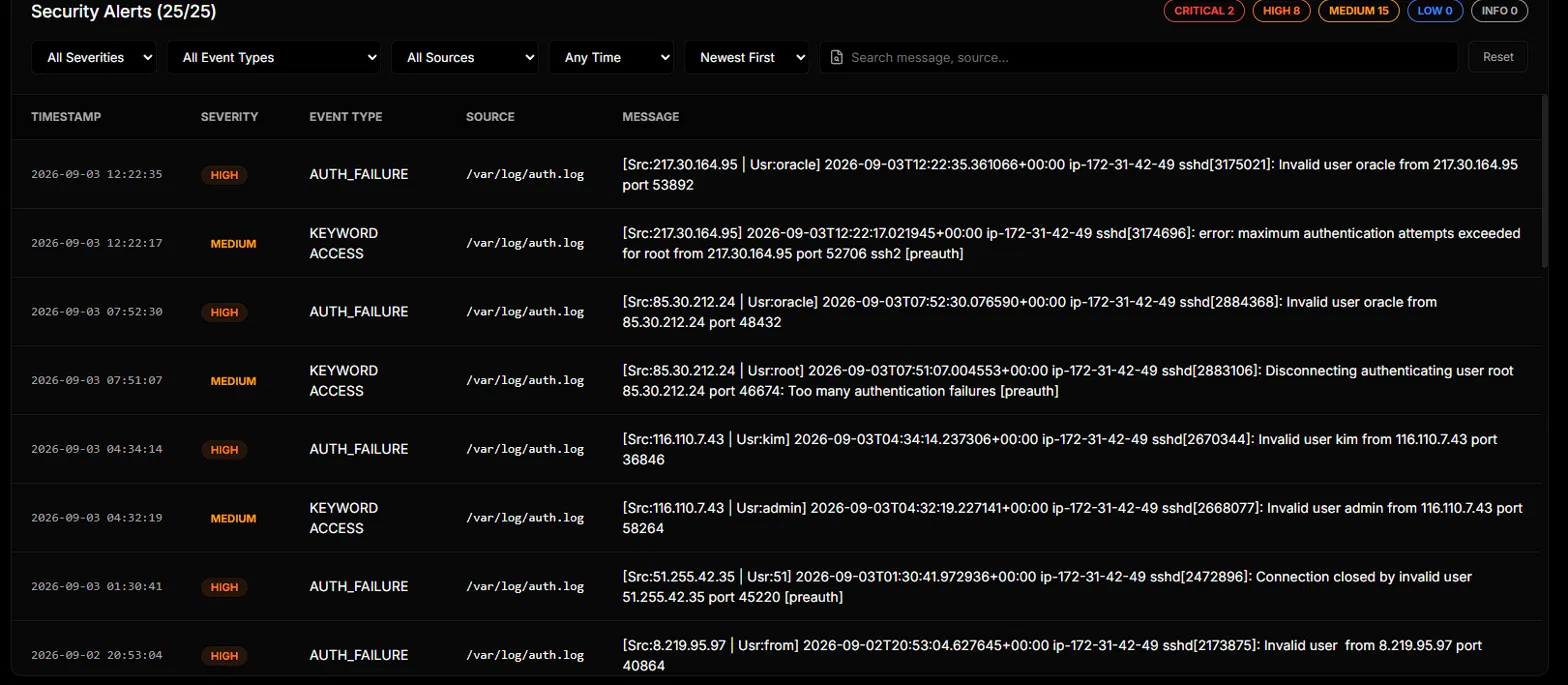The image size is (1568, 685).
Task: Click the MESSAGE column header
Action: 650,117
